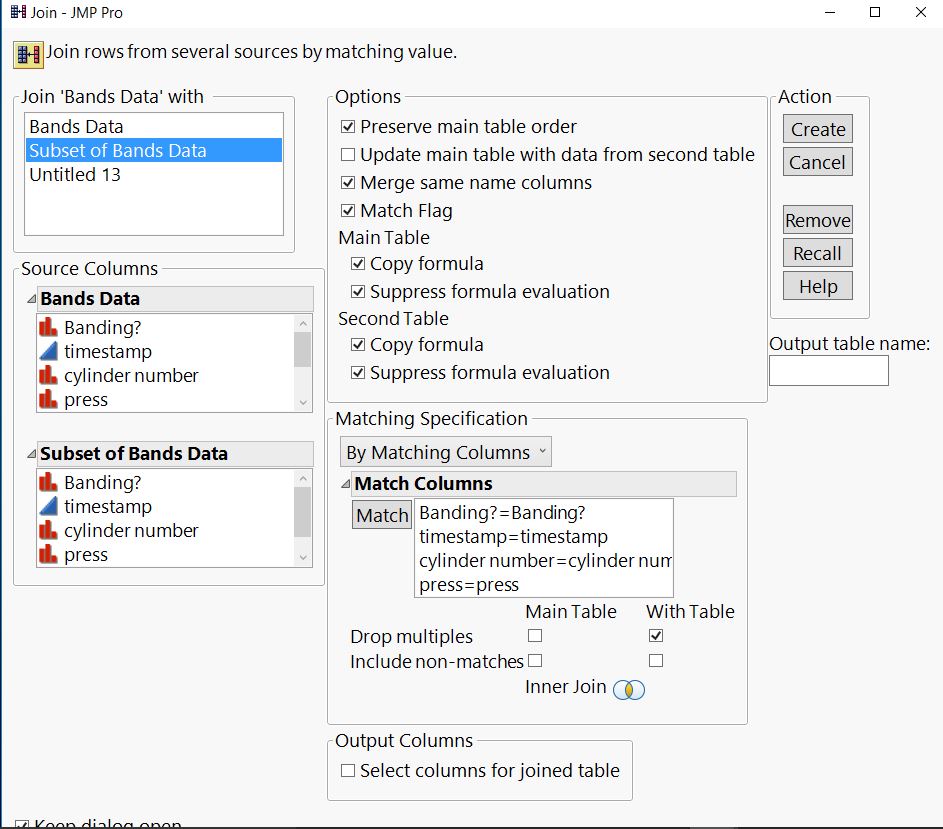The width and height of the screenshot is (943, 829).
Task: Click the JMP Pro title bar icon
Action: click(17, 13)
